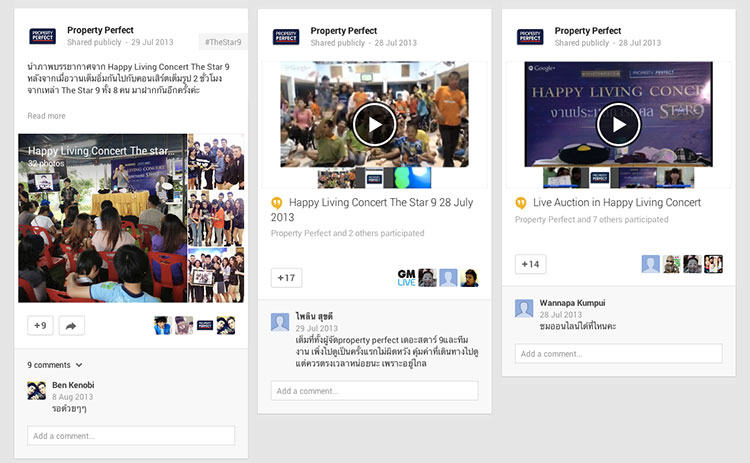Open Ben Kenobi's name link
The image size is (750, 463).
(73, 385)
